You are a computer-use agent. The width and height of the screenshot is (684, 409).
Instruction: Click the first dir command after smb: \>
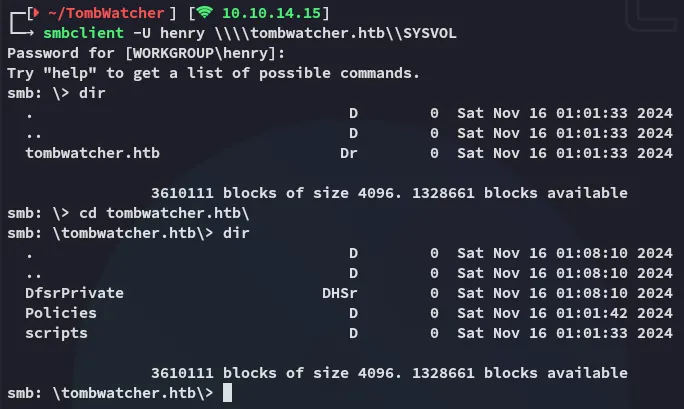tap(92, 93)
